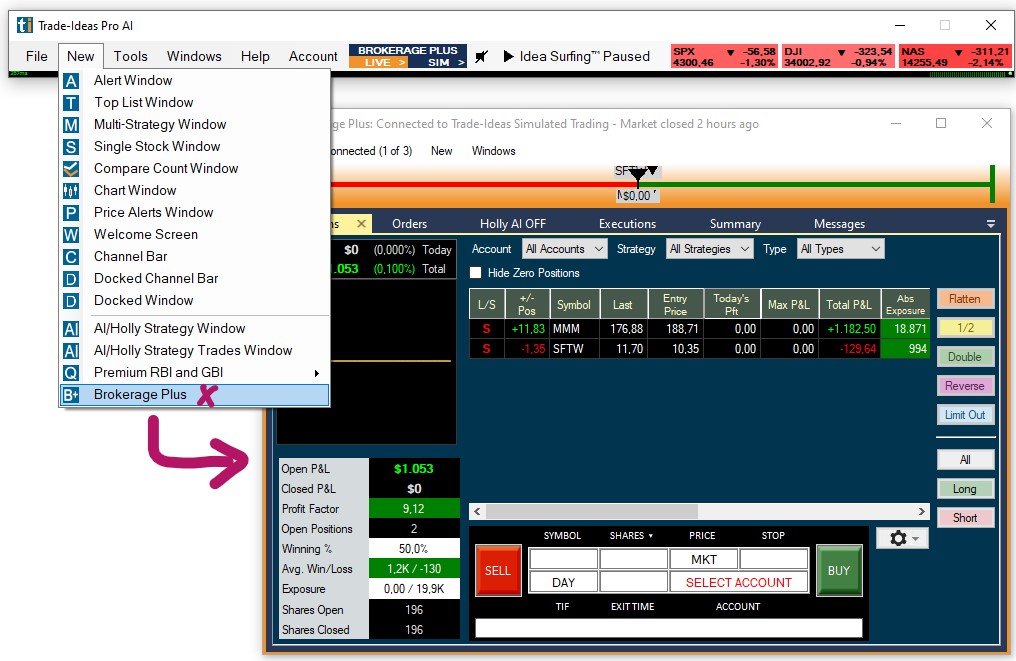Image resolution: width=1016 pixels, height=661 pixels.
Task: Switch to the Orders tab
Action: (409, 224)
